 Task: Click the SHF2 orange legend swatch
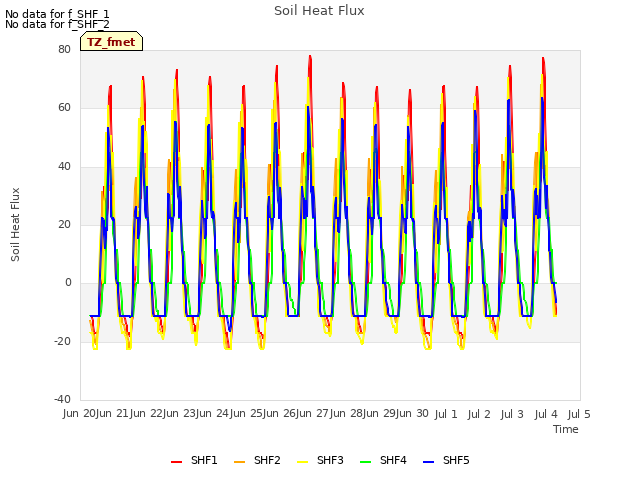pyautogui.click(x=240, y=462)
